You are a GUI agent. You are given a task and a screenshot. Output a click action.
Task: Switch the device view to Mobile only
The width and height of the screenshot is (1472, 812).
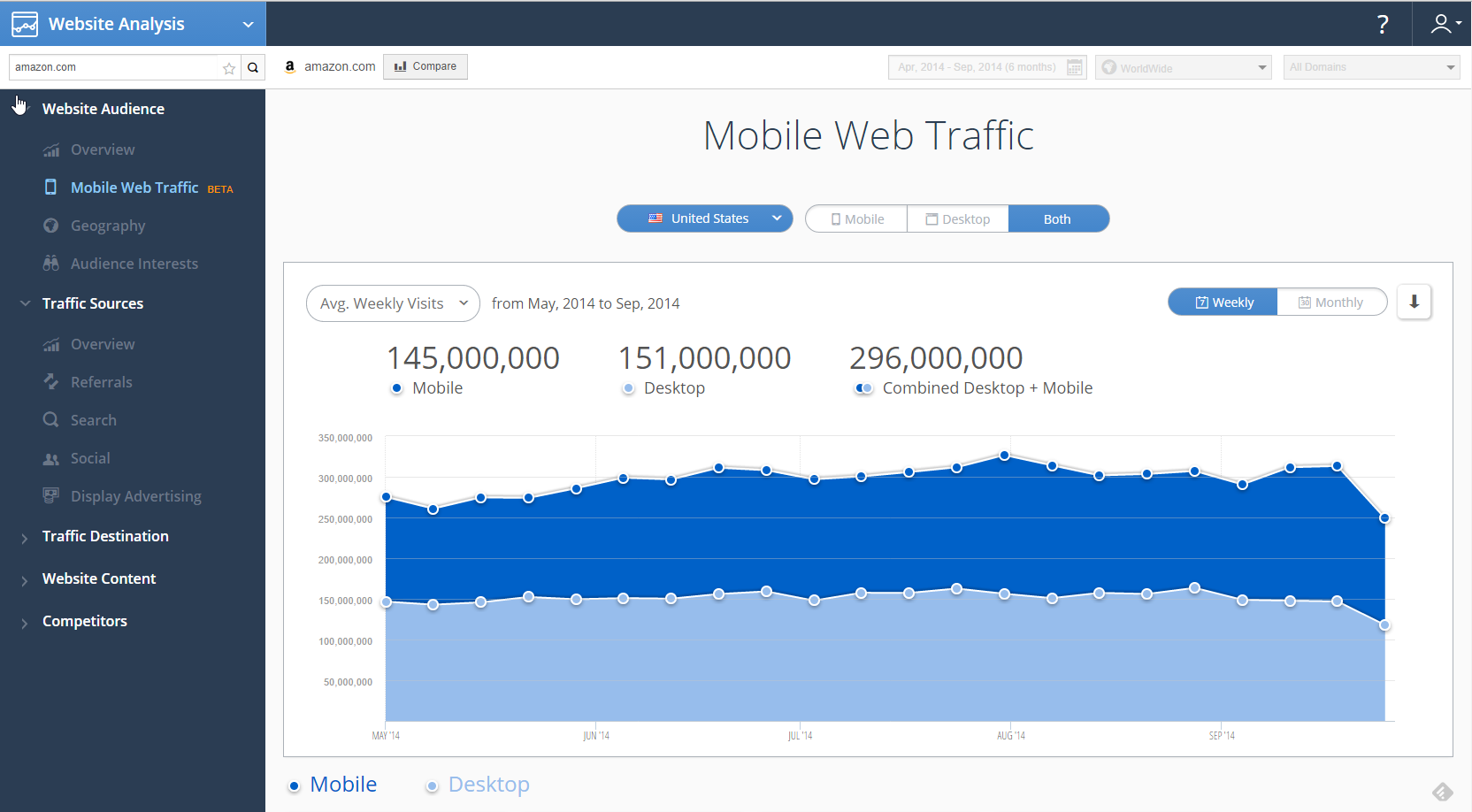click(x=856, y=219)
